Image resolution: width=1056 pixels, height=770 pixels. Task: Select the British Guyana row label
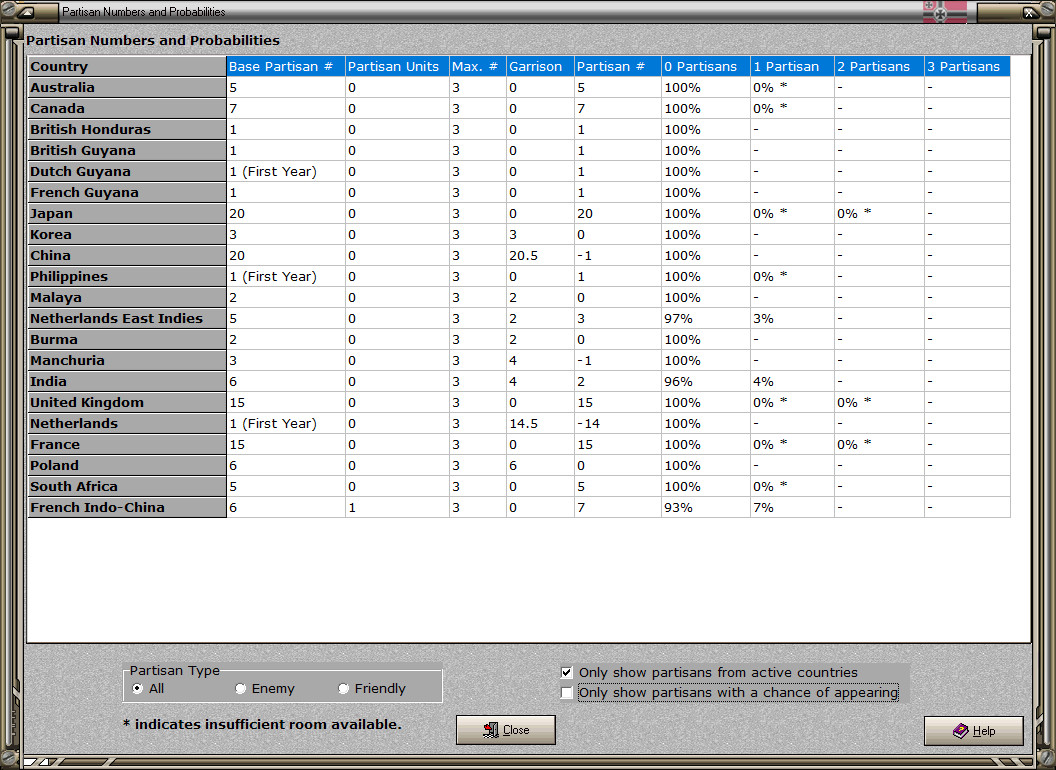(x=127, y=150)
